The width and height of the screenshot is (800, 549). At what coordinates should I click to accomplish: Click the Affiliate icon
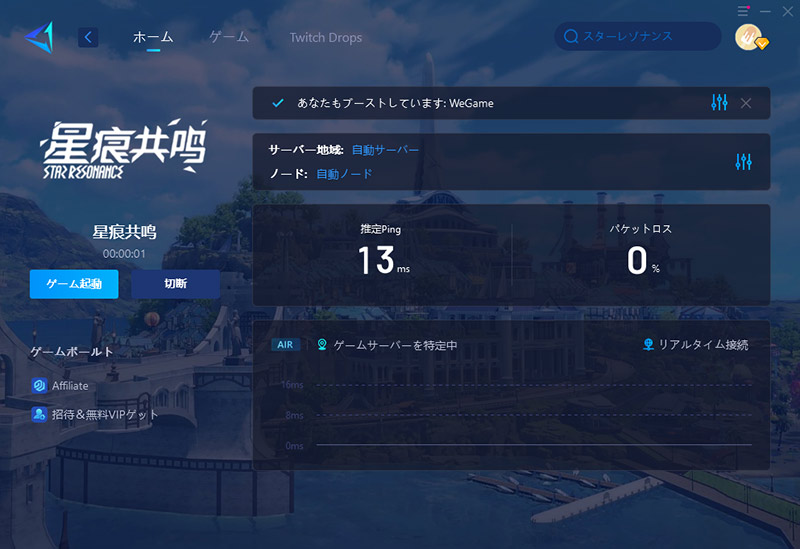pyautogui.click(x=39, y=385)
